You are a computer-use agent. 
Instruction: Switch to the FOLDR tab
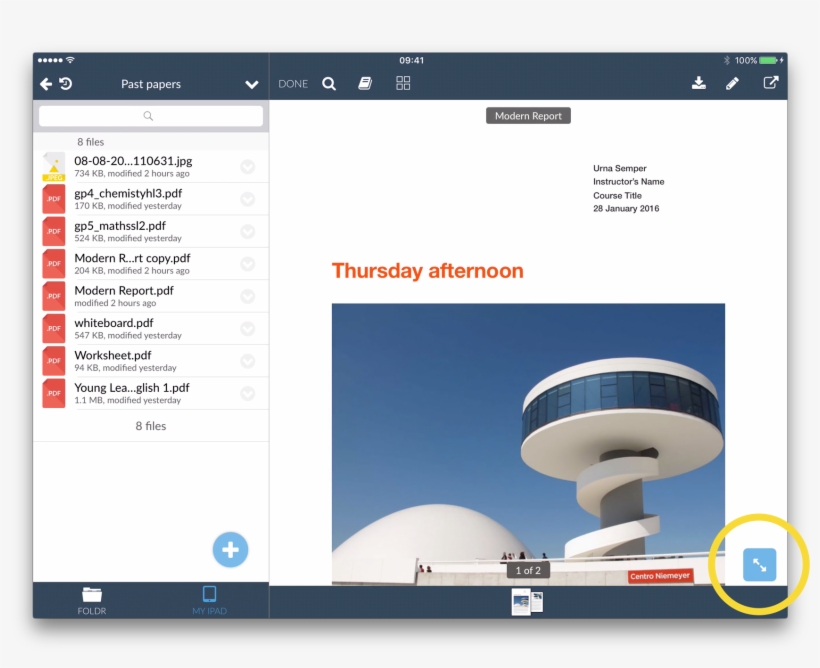point(92,600)
